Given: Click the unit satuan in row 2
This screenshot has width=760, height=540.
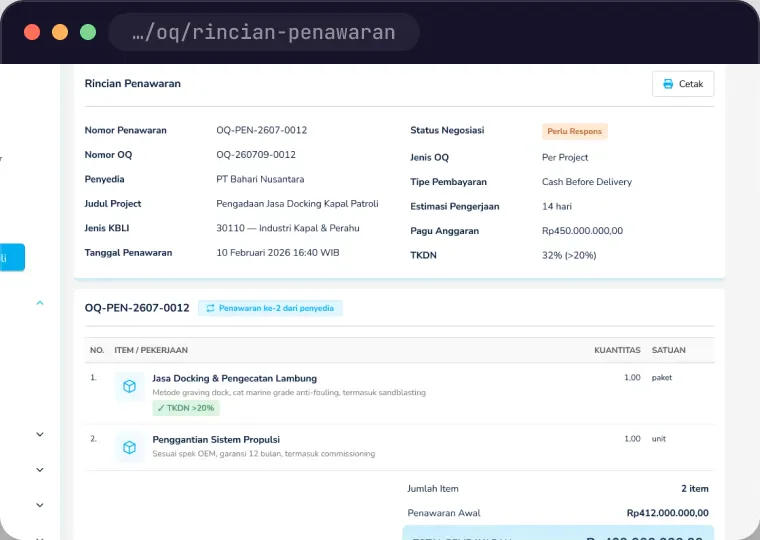Looking at the screenshot, I should tap(659, 439).
